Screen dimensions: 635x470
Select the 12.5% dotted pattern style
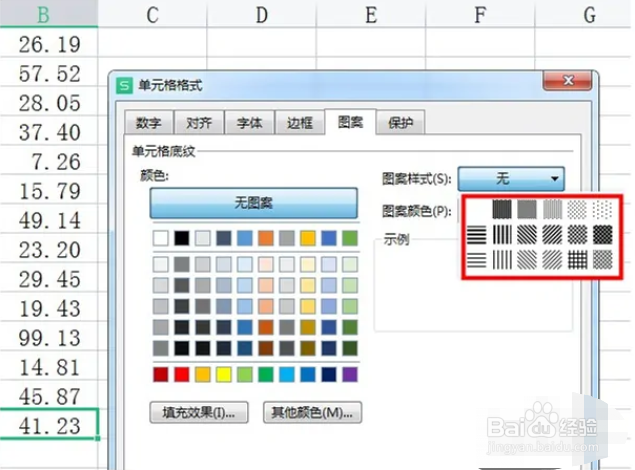577,209
